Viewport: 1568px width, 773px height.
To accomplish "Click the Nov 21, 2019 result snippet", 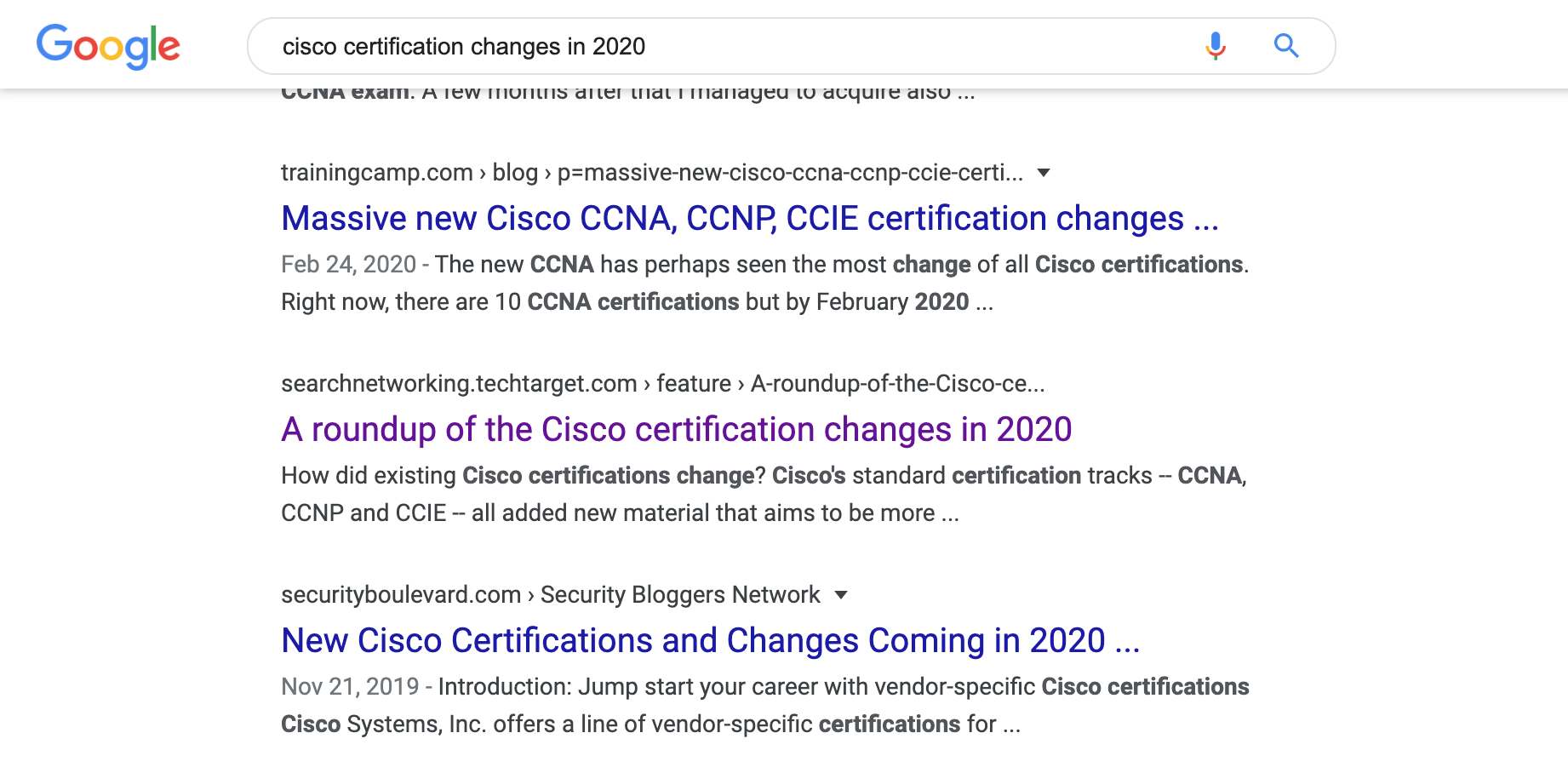I will 765,706.
